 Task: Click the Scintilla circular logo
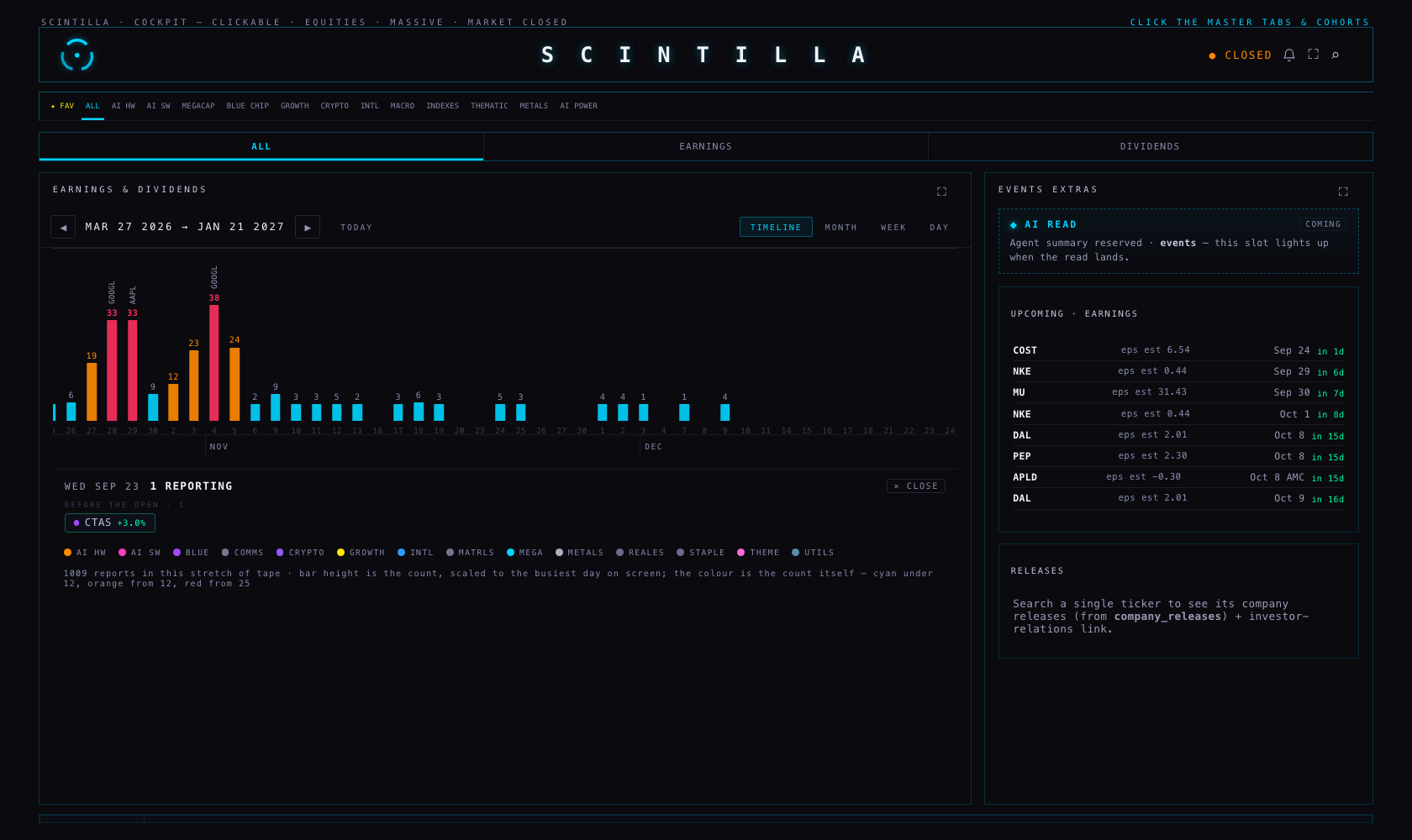76,55
